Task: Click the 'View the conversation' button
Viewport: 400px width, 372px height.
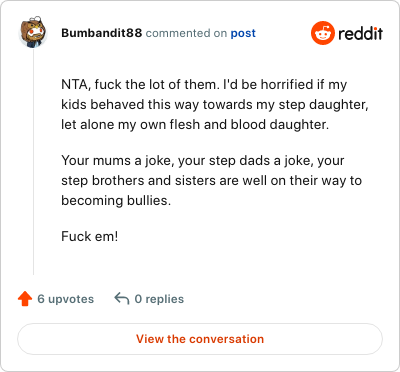Action: click(200, 339)
